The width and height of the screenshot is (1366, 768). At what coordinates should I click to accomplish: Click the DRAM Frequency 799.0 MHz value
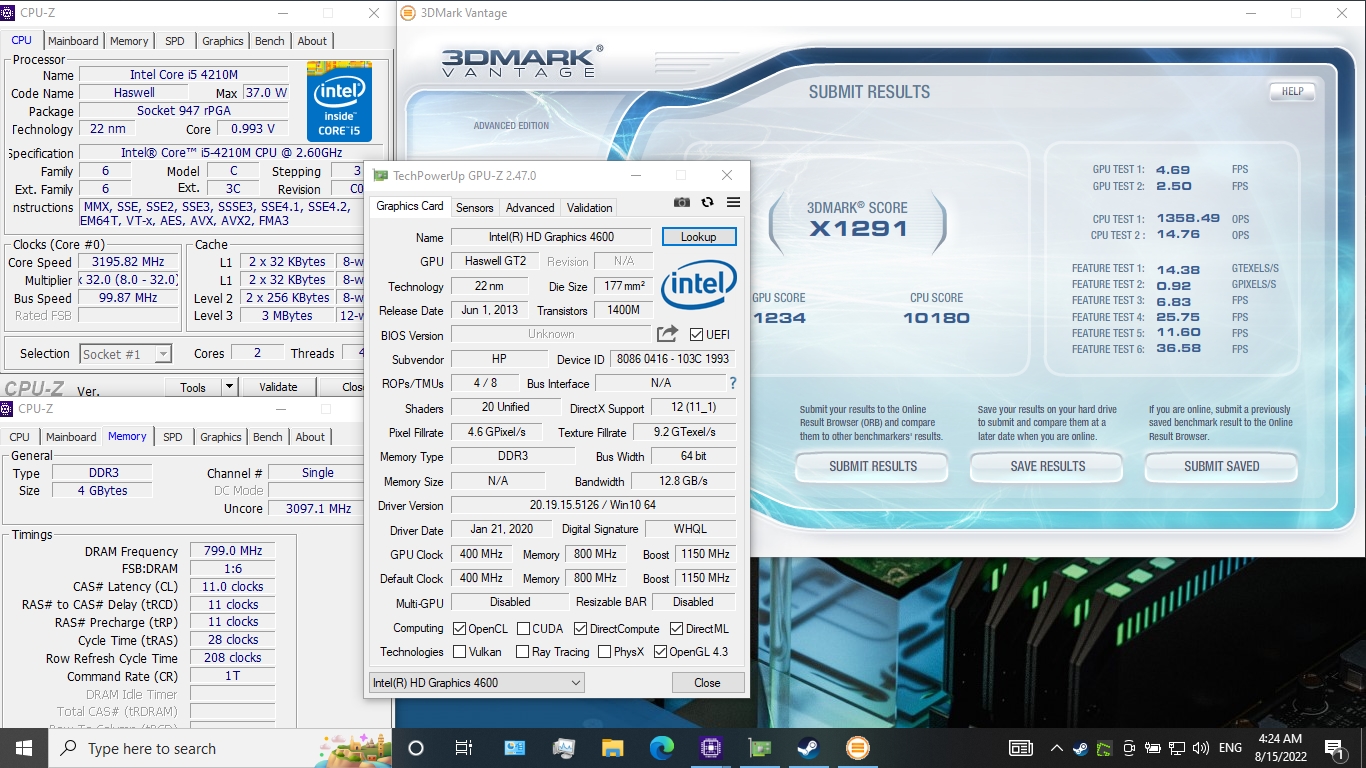[232, 551]
